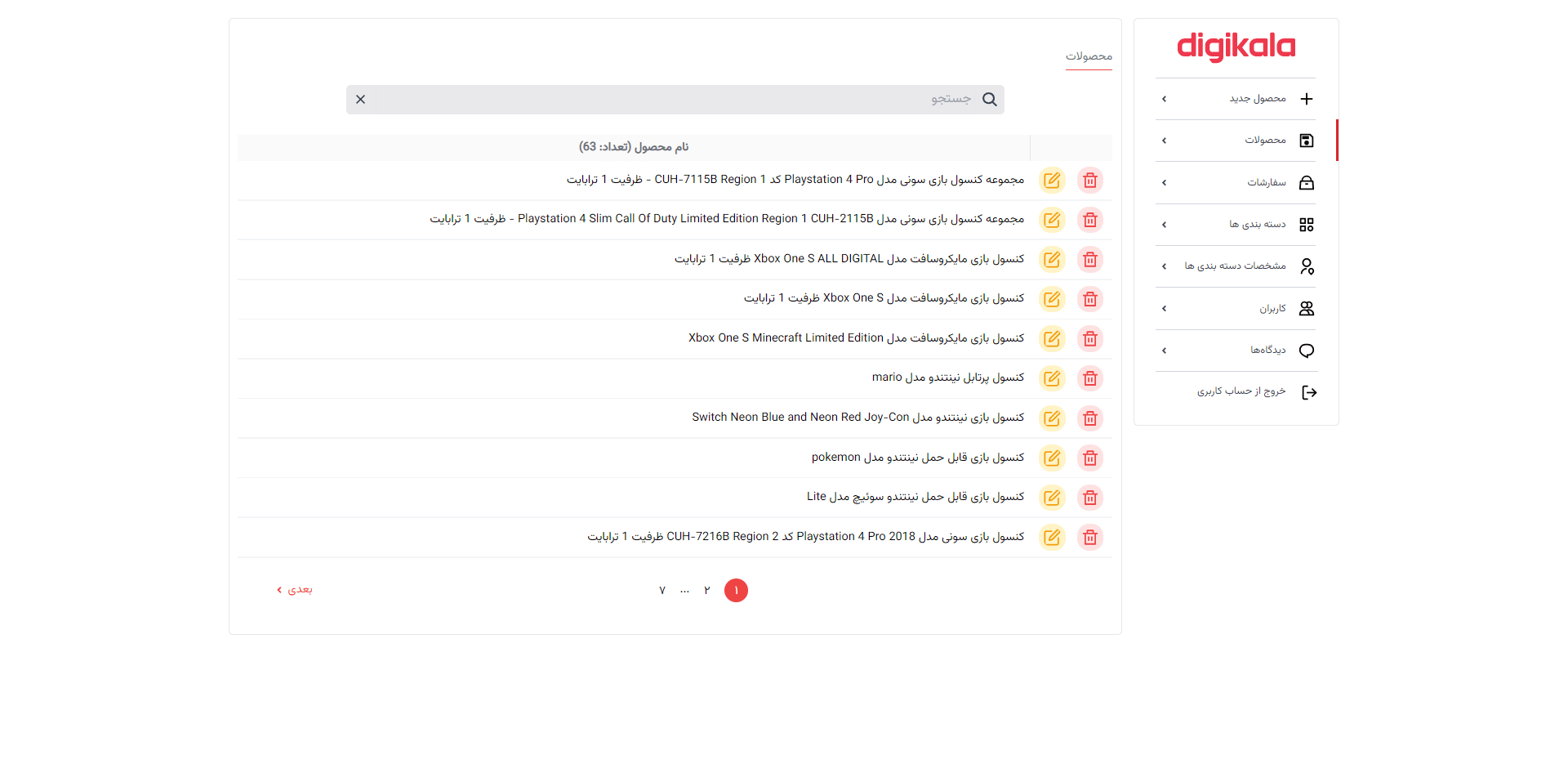Screen dimensions: 1568x773
Task: Delete the Playstation 4 Pro 2018 CUH-7216B product
Action: click(x=1089, y=537)
